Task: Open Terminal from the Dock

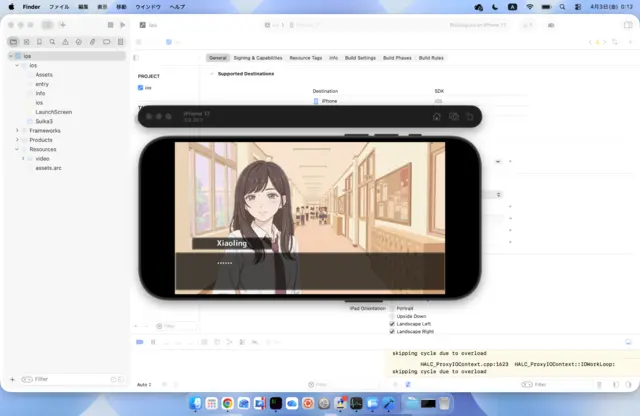Action: coord(276,403)
